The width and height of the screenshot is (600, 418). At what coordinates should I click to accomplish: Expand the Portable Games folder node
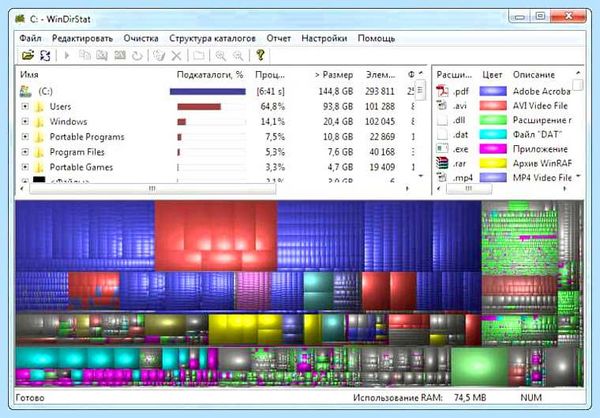coord(25,167)
